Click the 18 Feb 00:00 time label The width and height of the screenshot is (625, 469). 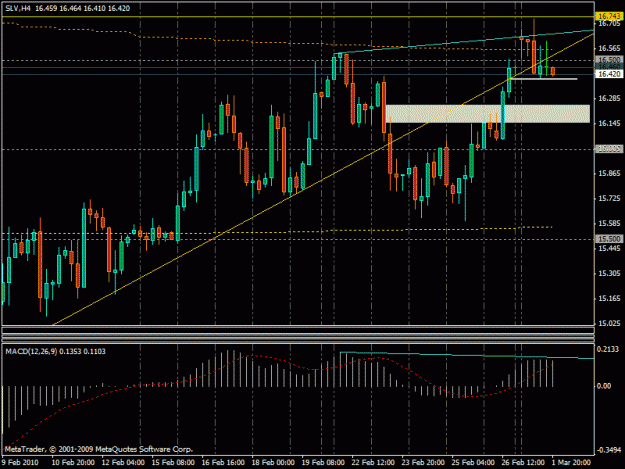coord(273,463)
